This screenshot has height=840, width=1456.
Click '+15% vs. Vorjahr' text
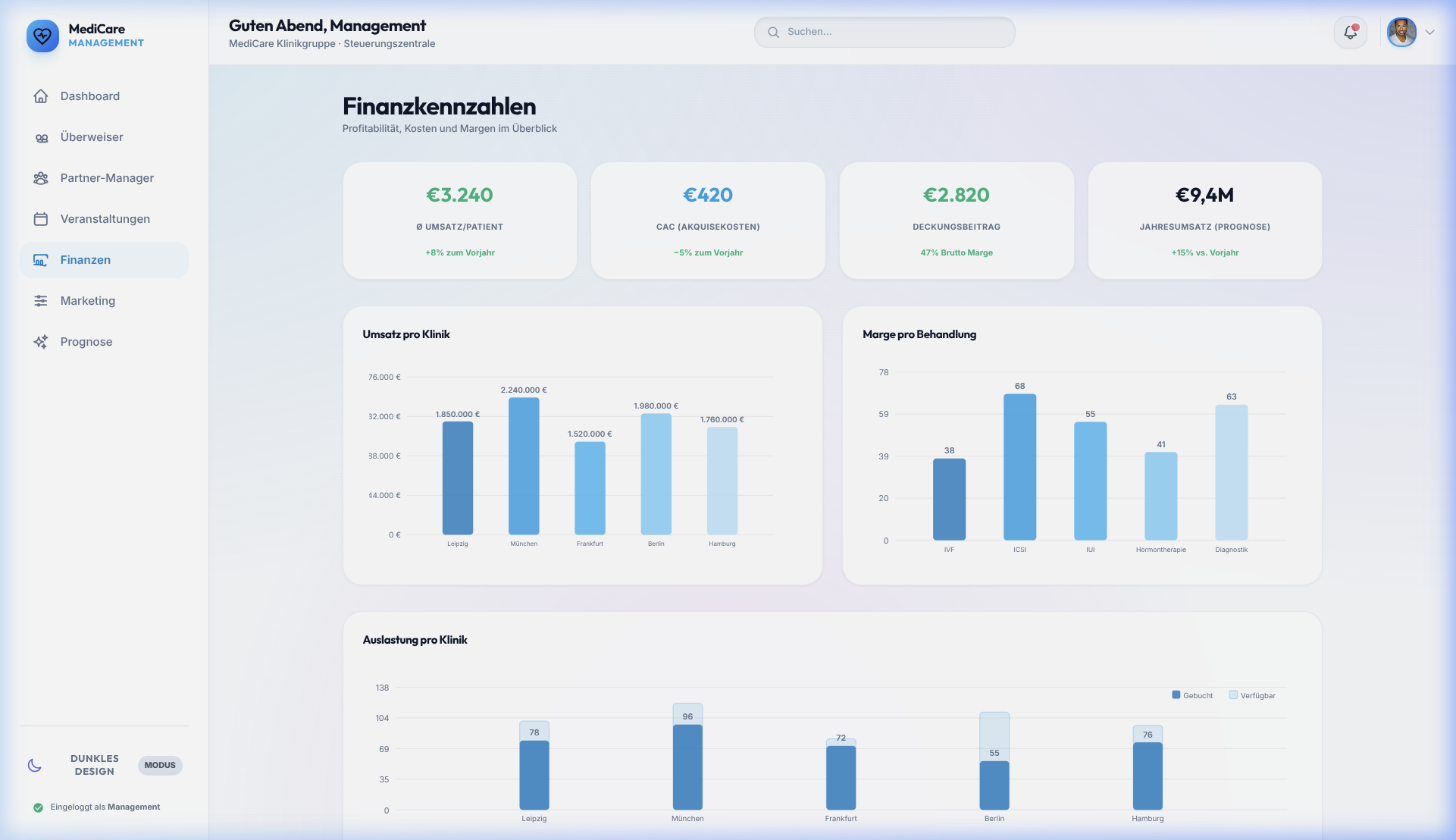[x=1205, y=252]
